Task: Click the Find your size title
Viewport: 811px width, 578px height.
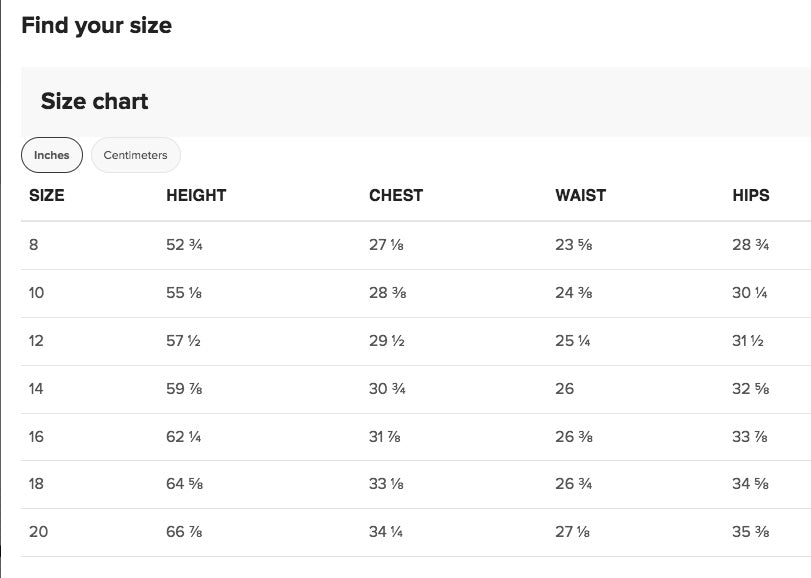Action: coord(96,25)
